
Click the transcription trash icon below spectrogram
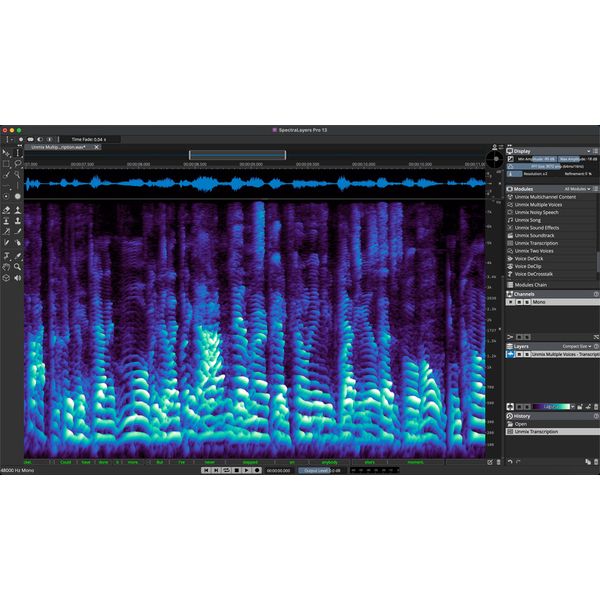coord(499,462)
